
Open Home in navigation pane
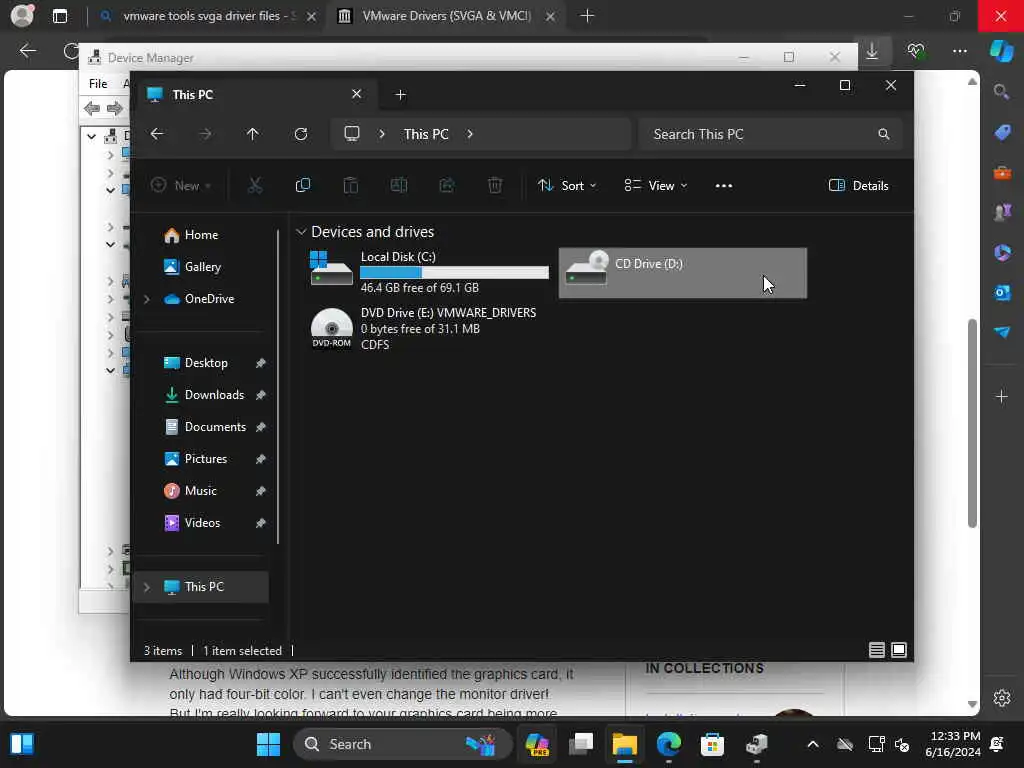click(x=201, y=235)
